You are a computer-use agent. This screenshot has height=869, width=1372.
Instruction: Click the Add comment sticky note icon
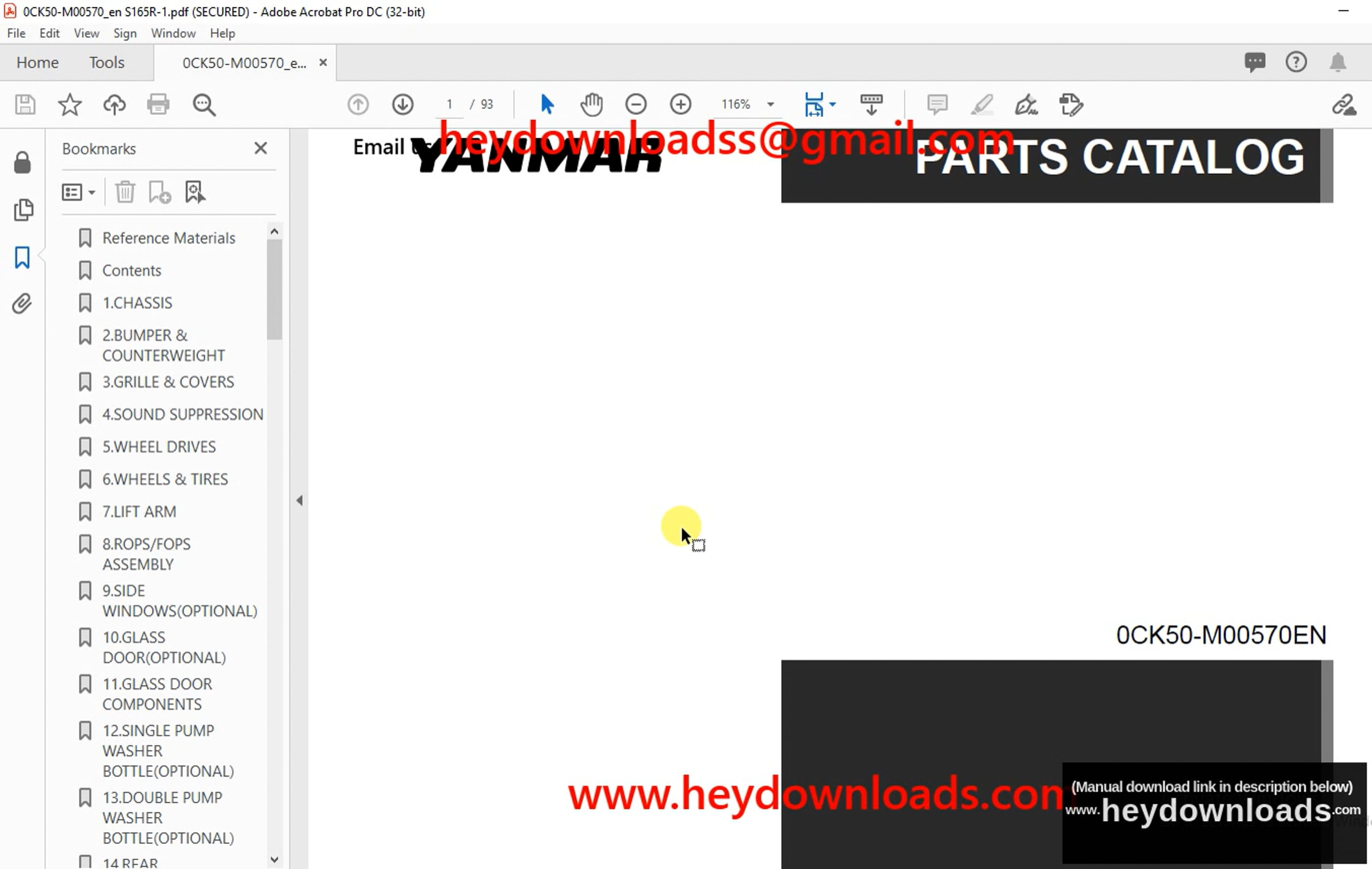pos(937,105)
